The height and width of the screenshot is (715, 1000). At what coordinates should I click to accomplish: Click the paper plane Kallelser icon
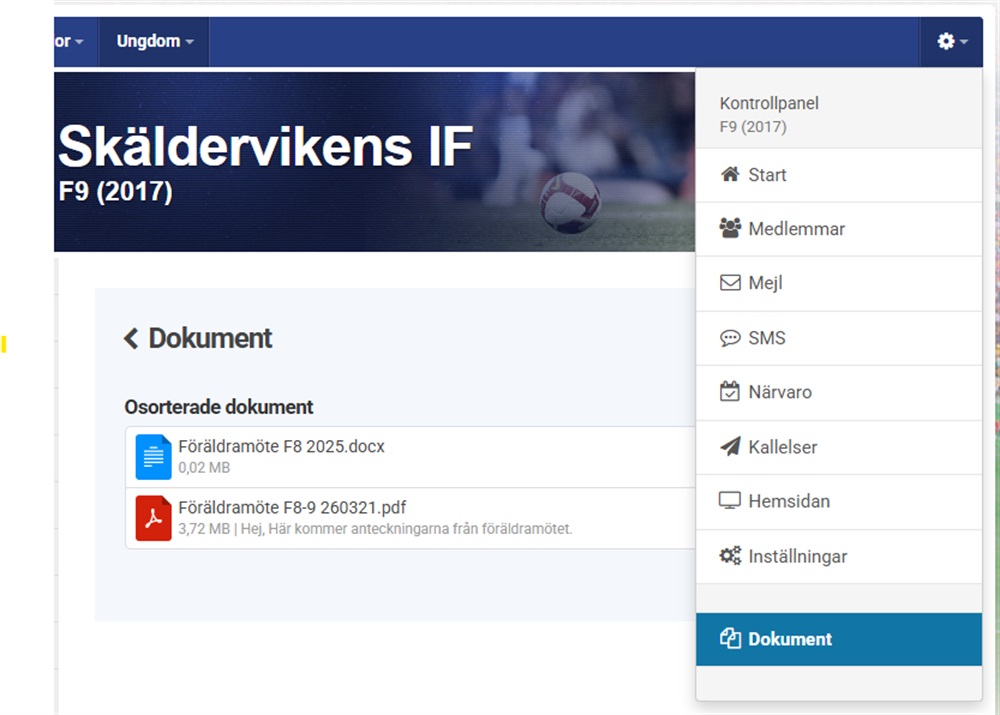(730, 447)
